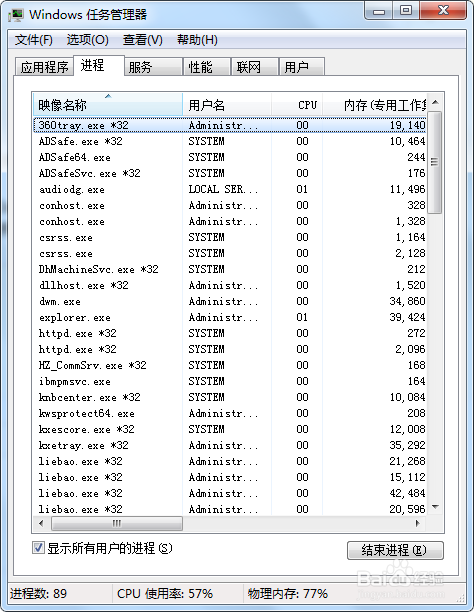The height and width of the screenshot is (612, 474).
Task: Click 进程数: 89 in status bar
Action: click(38, 594)
